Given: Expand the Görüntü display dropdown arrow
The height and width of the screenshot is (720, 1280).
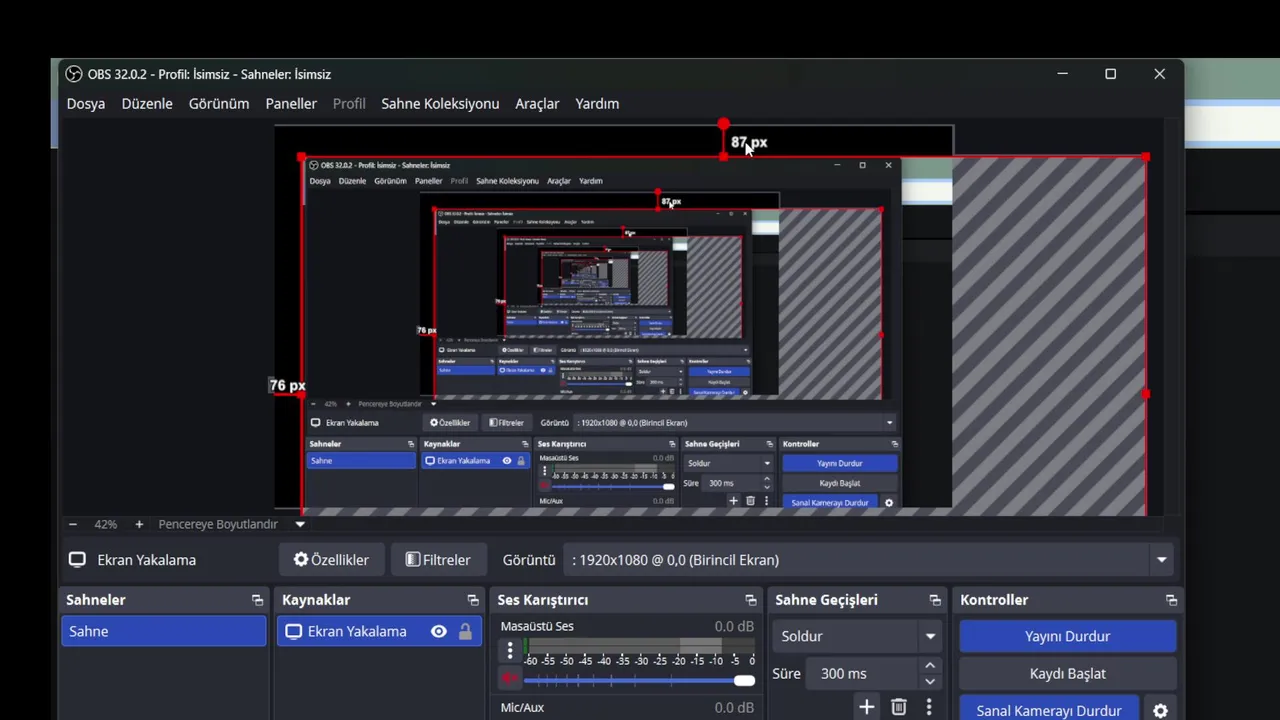Looking at the screenshot, I should coord(1161,560).
